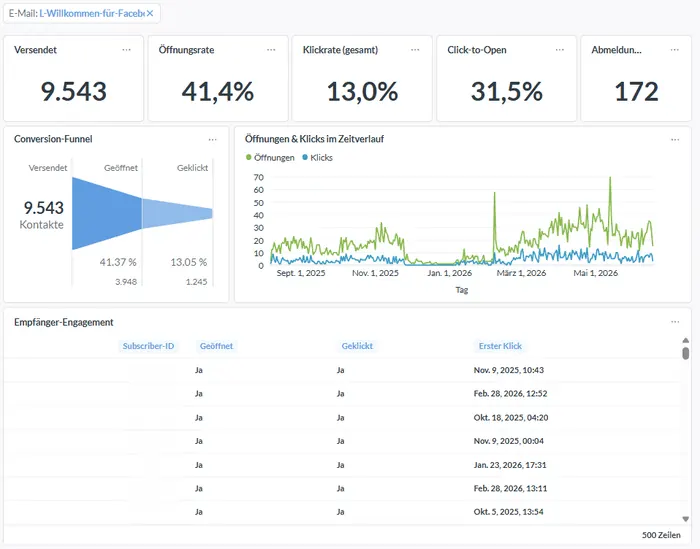Click the Conversion-Funnel card title
Screen dimensions: 700x549
click(53, 139)
